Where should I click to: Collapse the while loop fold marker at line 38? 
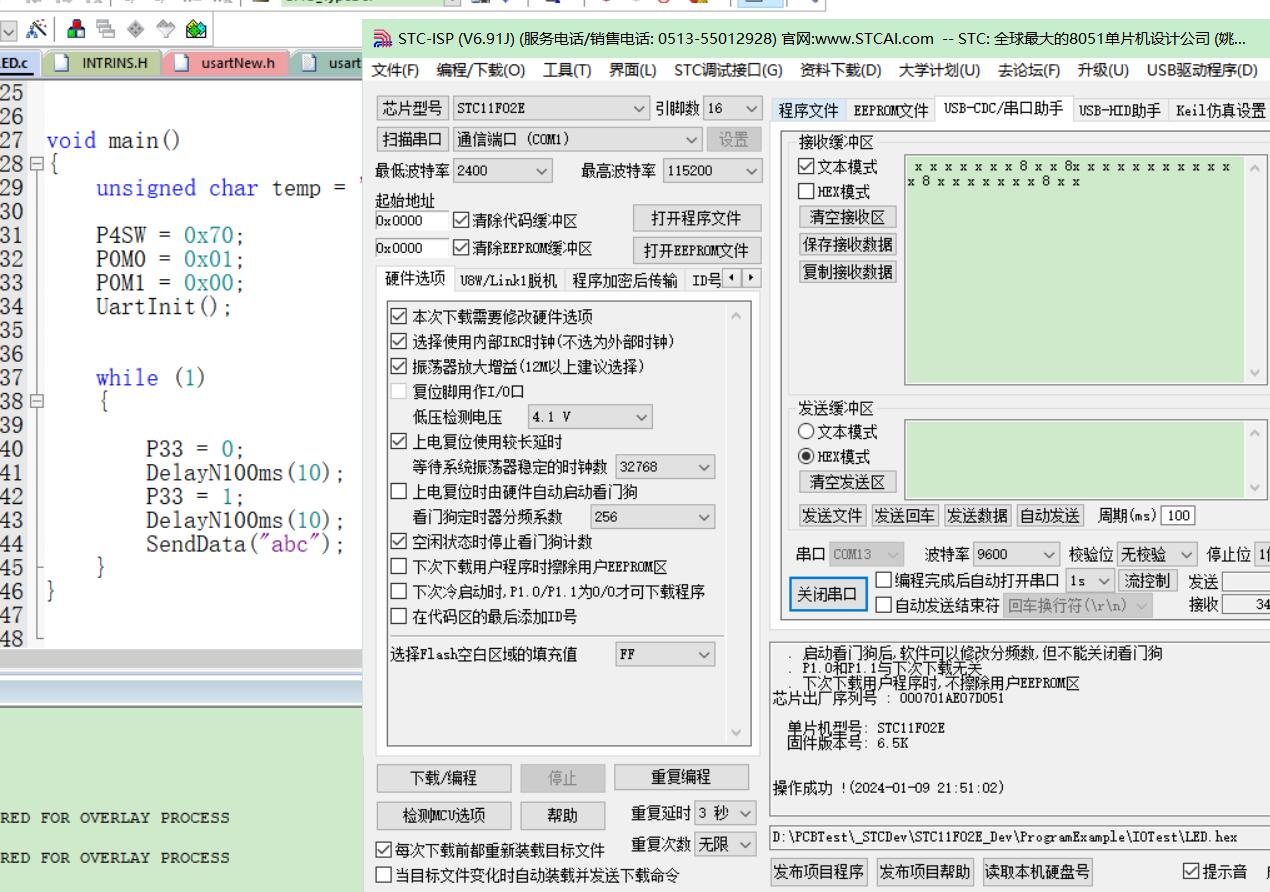pyautogui.click(x=37, y=402)
